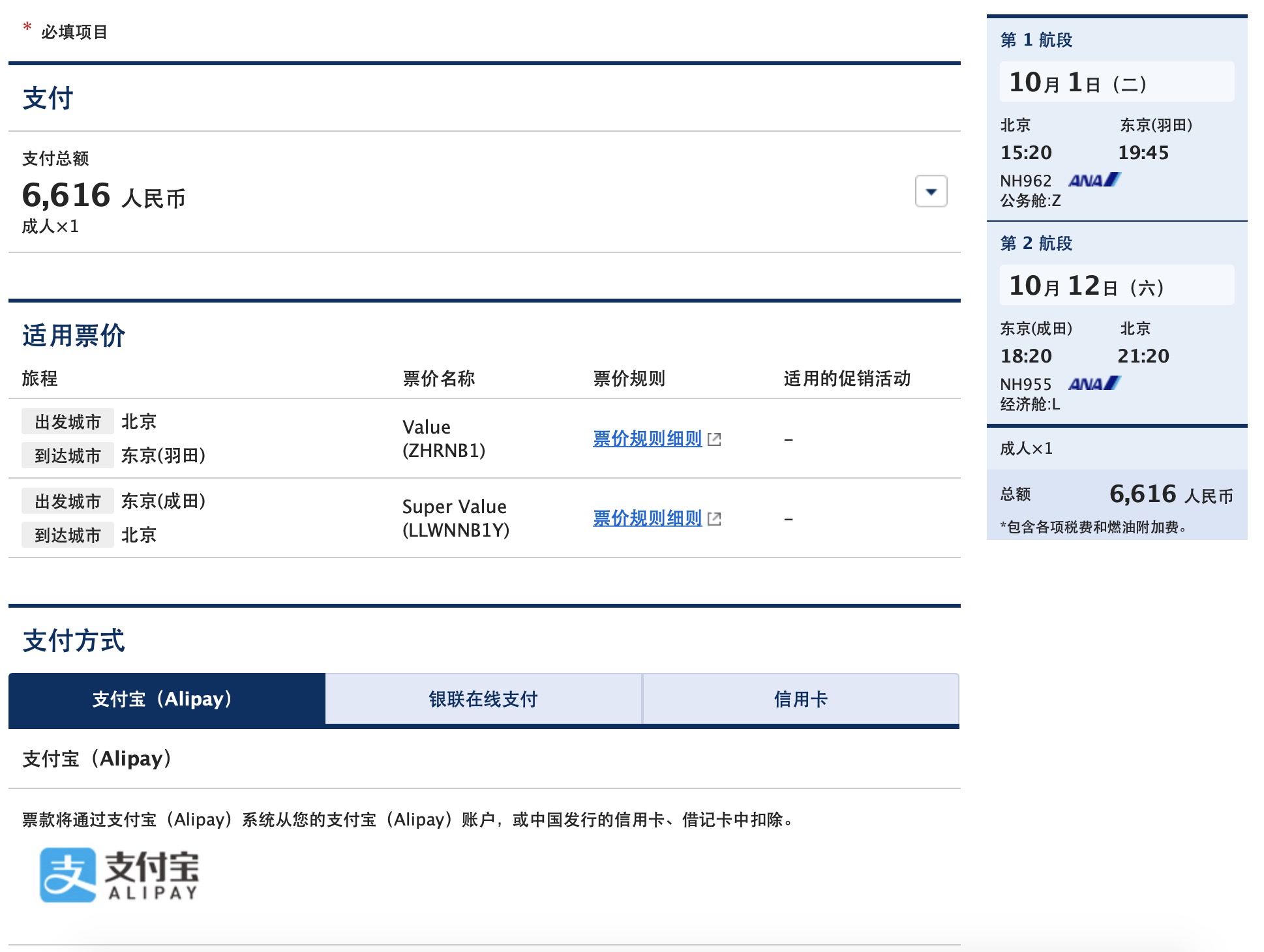1264x952 pixels.
Task: Click the Alipay logo image
Action: click(119, 875)
